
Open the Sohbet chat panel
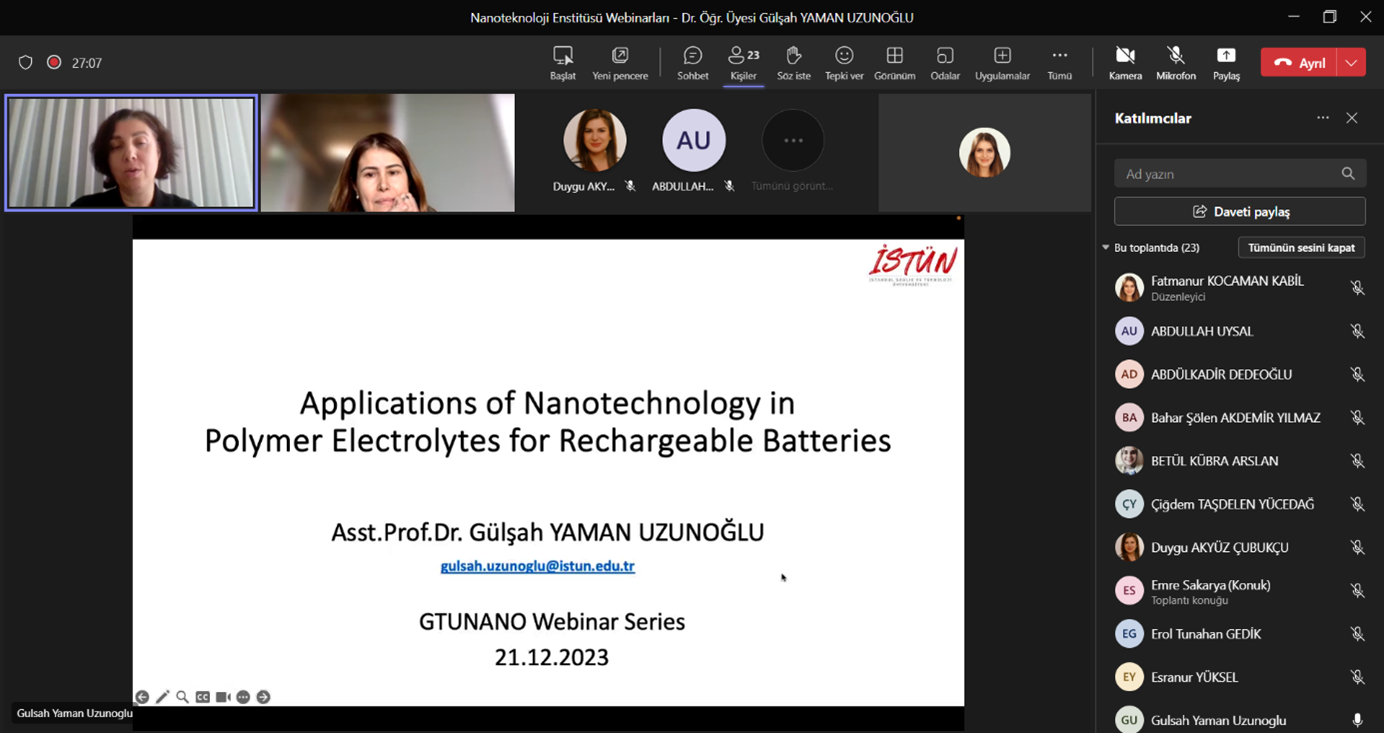click(x=692, y=62)
